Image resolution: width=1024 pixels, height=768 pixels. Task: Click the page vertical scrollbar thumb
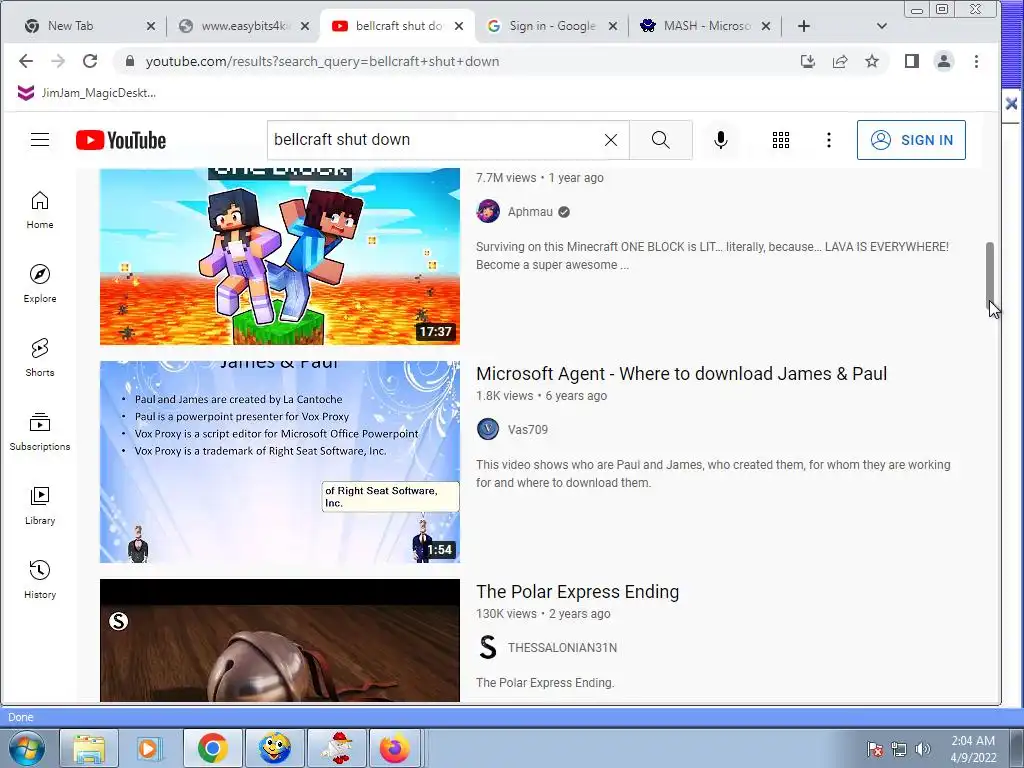click(990, 276)
